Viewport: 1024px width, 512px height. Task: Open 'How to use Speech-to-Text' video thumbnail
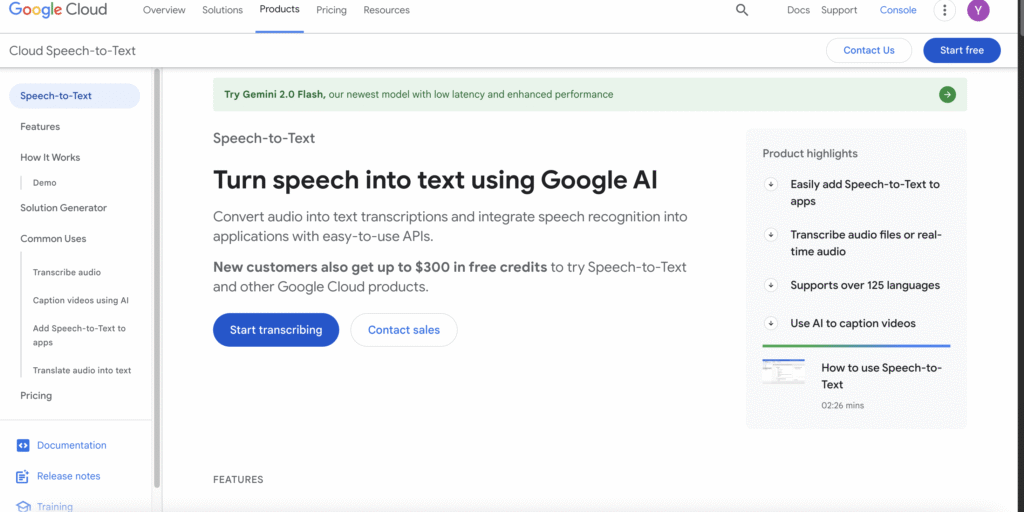click(783, 370)
